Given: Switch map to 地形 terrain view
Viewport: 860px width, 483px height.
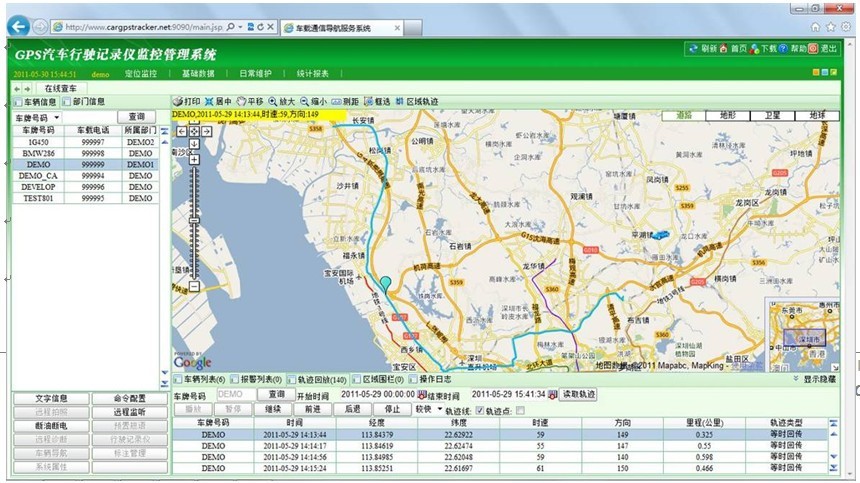Looking at the screenshot, I should (x=727, y=115).
